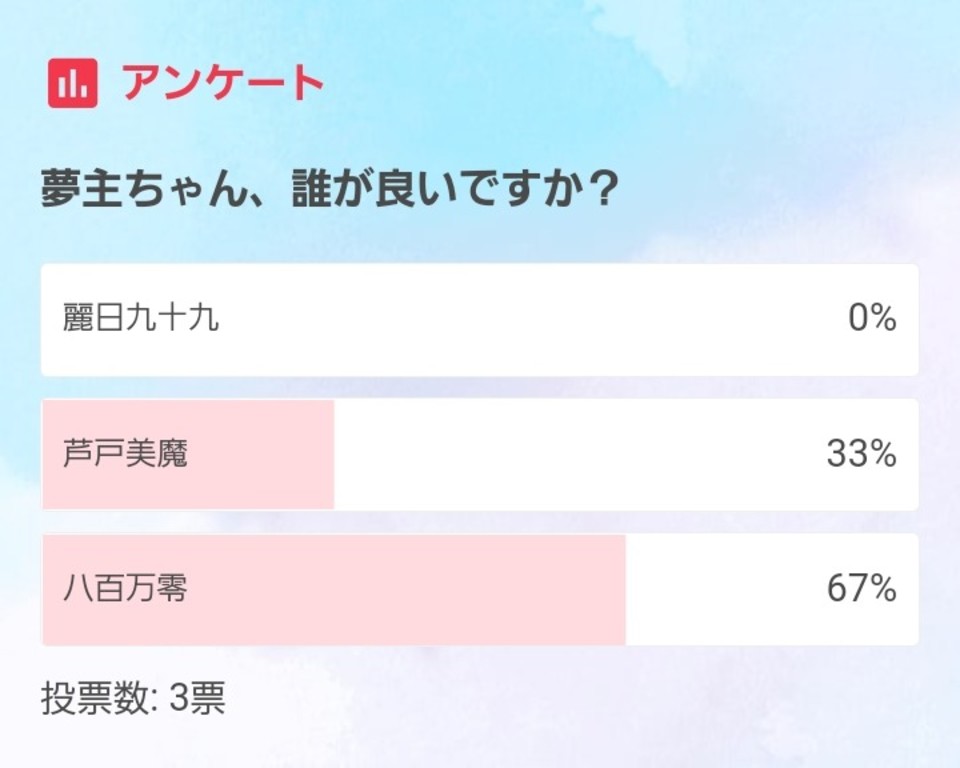Click the 67% result label

(x=861, y=588)
